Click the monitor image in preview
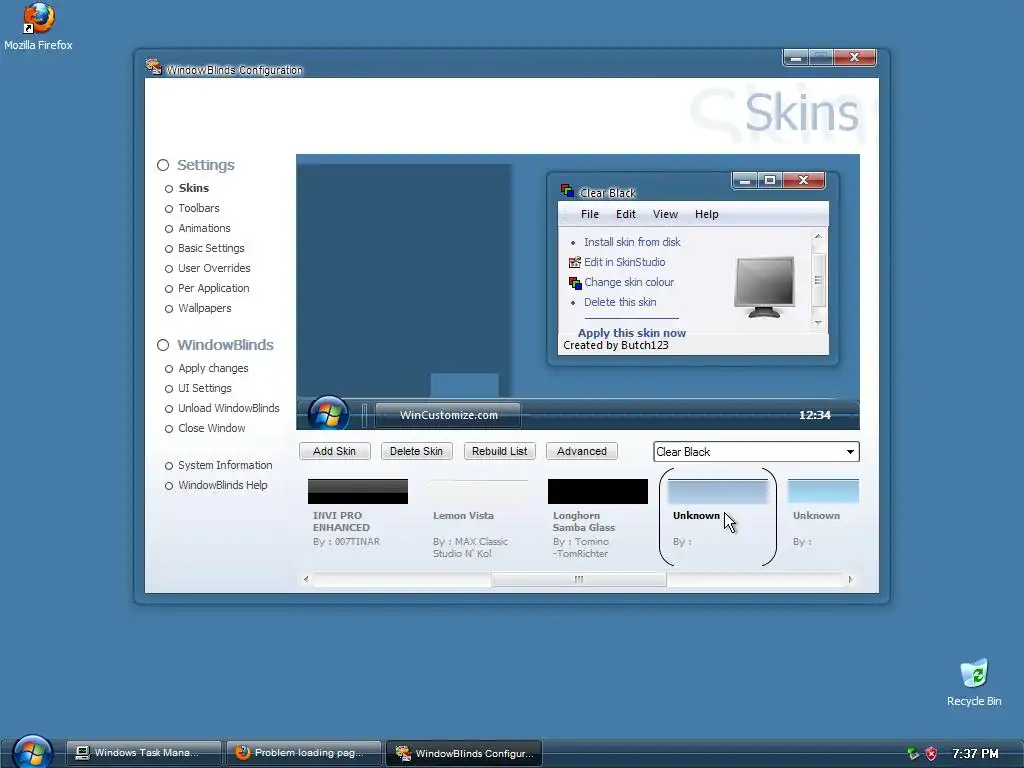The height and width of the screenshot is (768, 1024). pos(764,287)
